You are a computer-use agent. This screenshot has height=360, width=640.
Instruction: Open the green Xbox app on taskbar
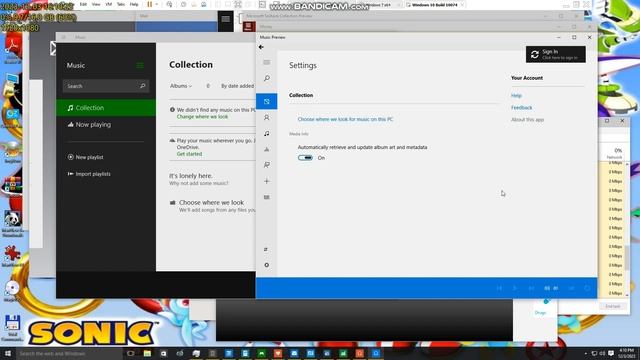pos(262,353)
